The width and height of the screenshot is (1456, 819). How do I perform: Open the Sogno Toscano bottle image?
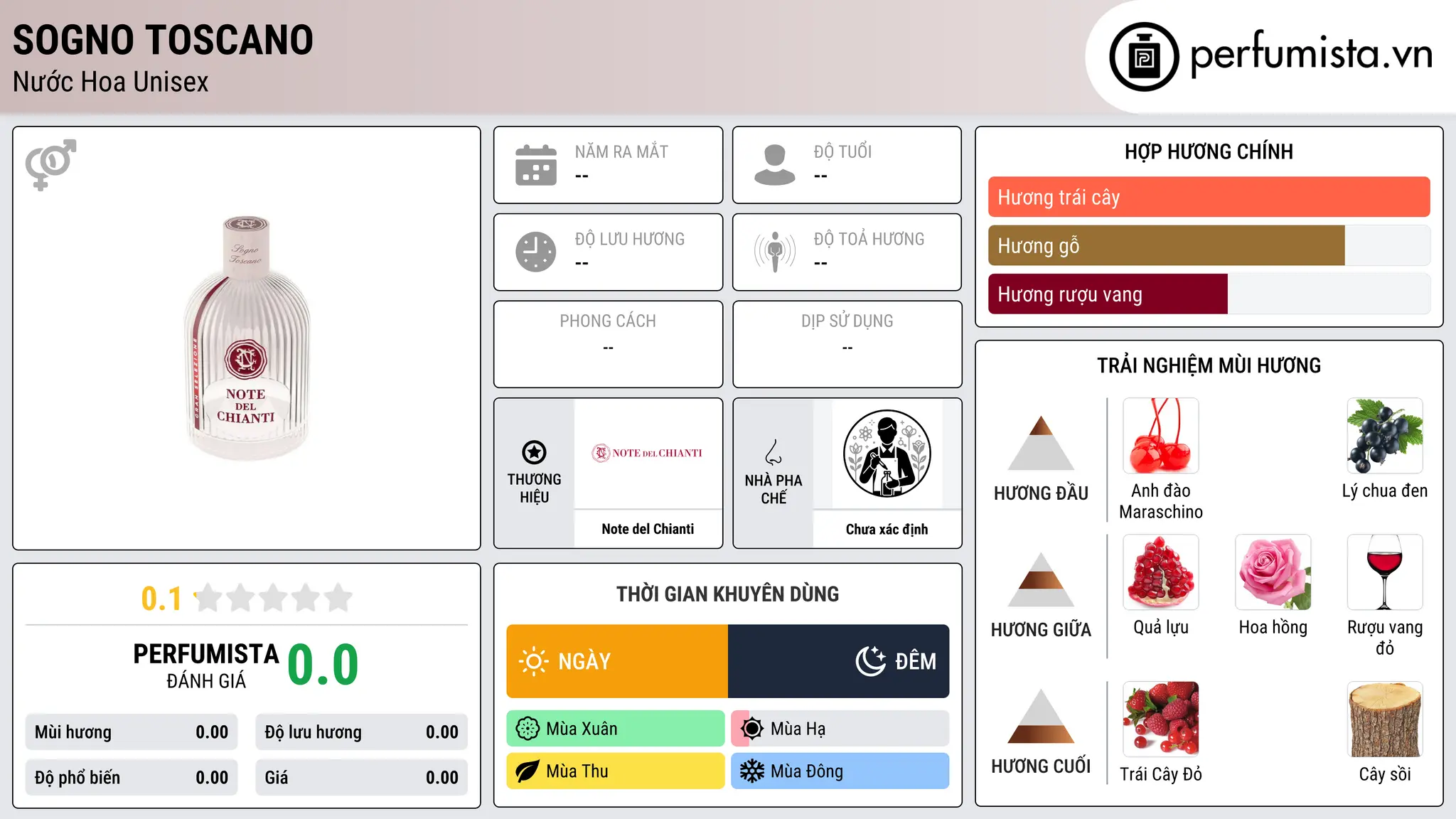(x=247, y=338)
